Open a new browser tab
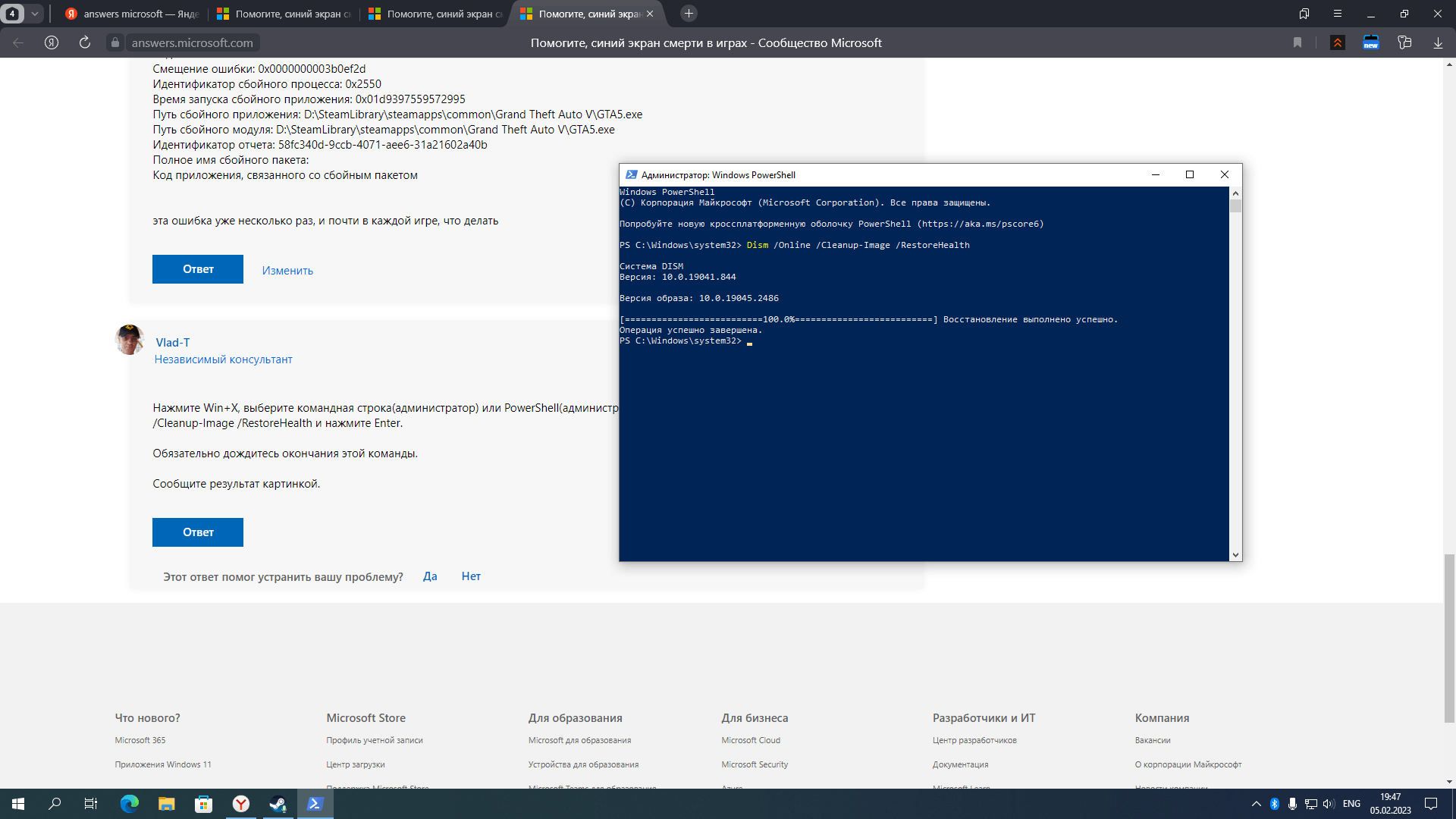This screenshot has width=1456, height=819. coord(689,14)
